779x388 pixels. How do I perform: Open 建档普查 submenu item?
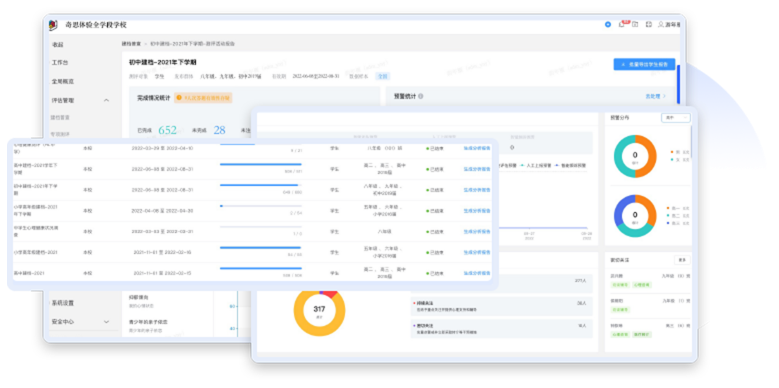pos(60,118)
